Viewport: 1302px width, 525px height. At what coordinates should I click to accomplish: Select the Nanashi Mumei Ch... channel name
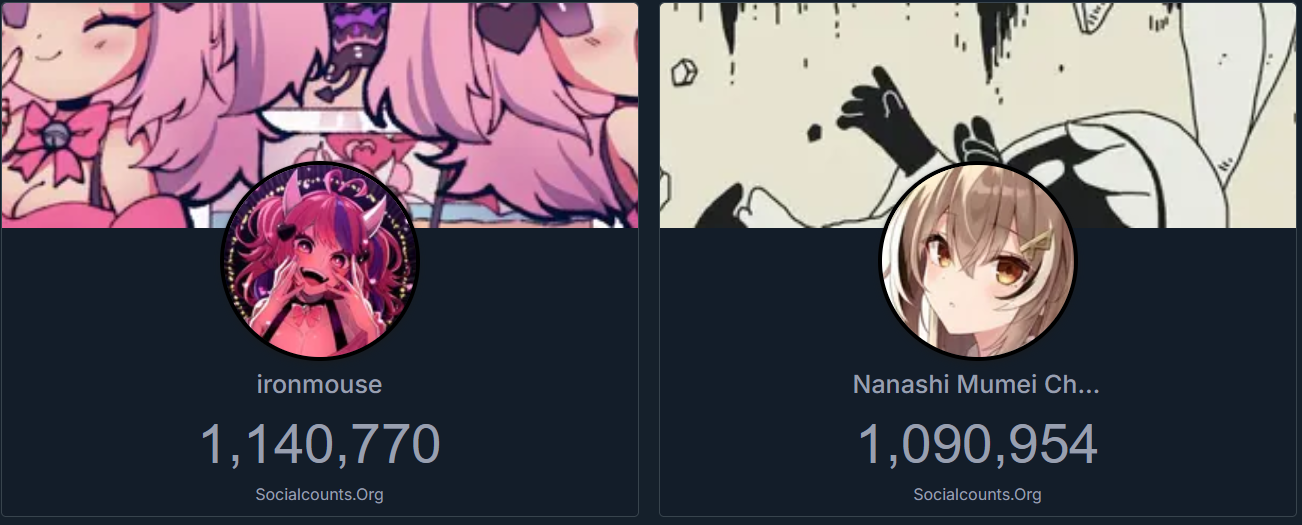click(976, 384)
